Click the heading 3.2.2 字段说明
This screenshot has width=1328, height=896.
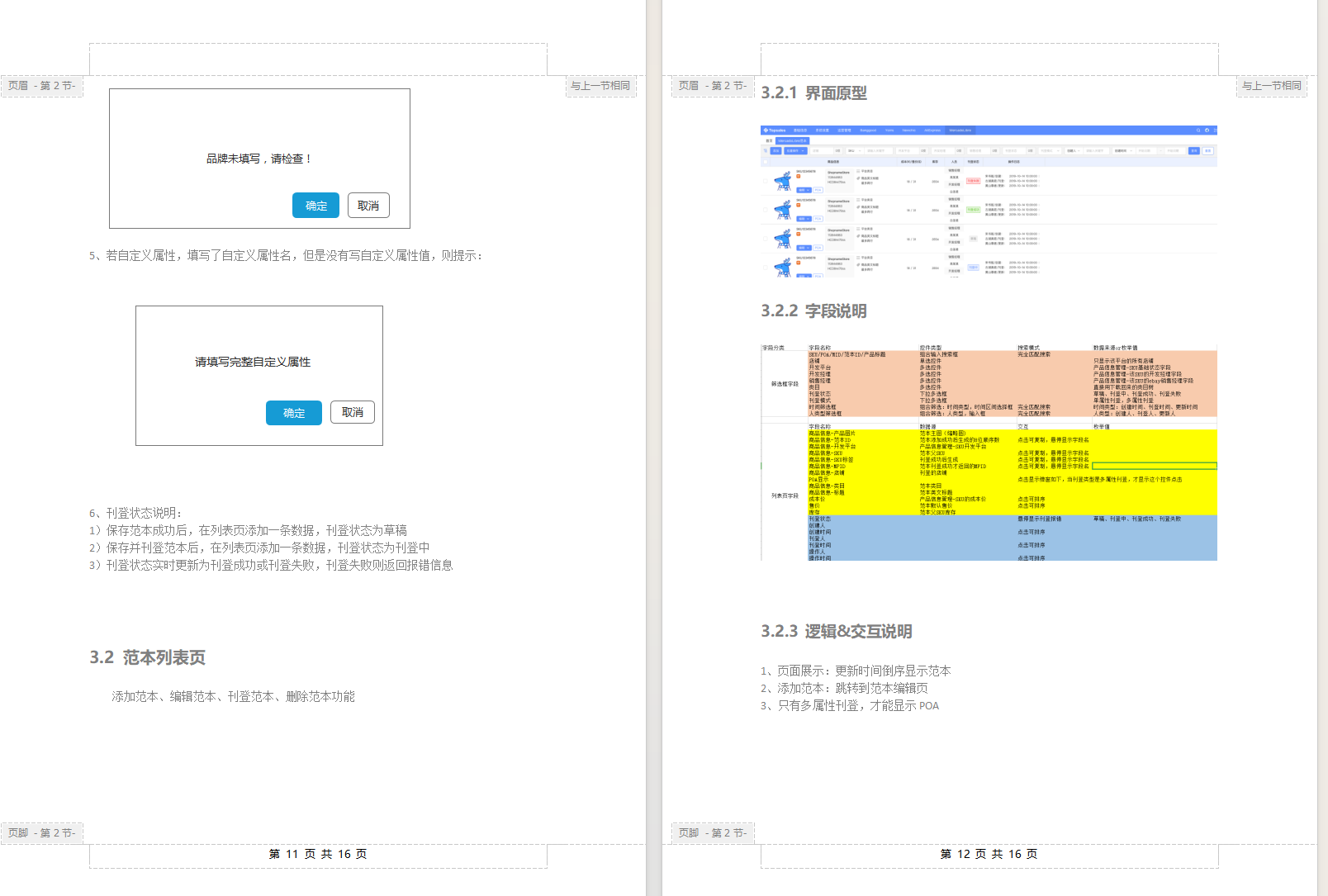[813, 311]
